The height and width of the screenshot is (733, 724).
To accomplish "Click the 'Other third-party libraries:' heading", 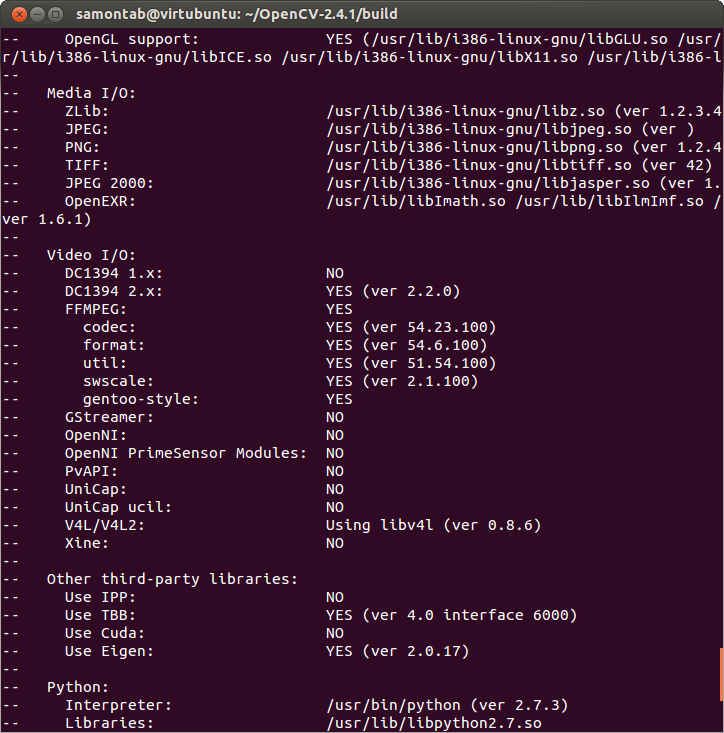I will [172, 579].
